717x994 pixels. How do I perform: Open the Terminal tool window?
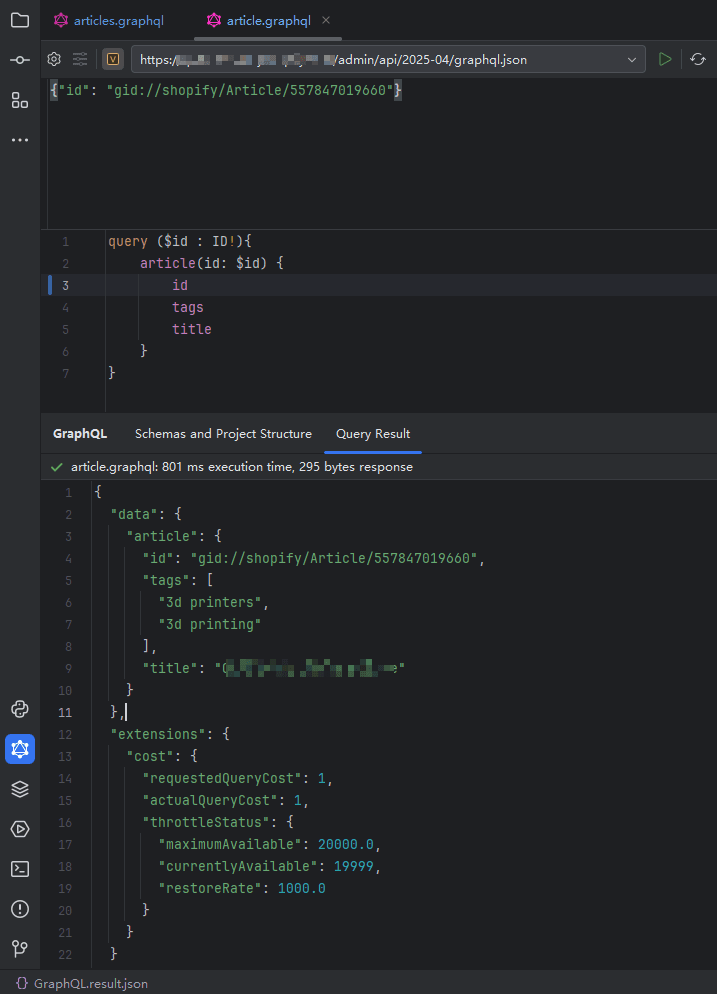coord(20,869)
